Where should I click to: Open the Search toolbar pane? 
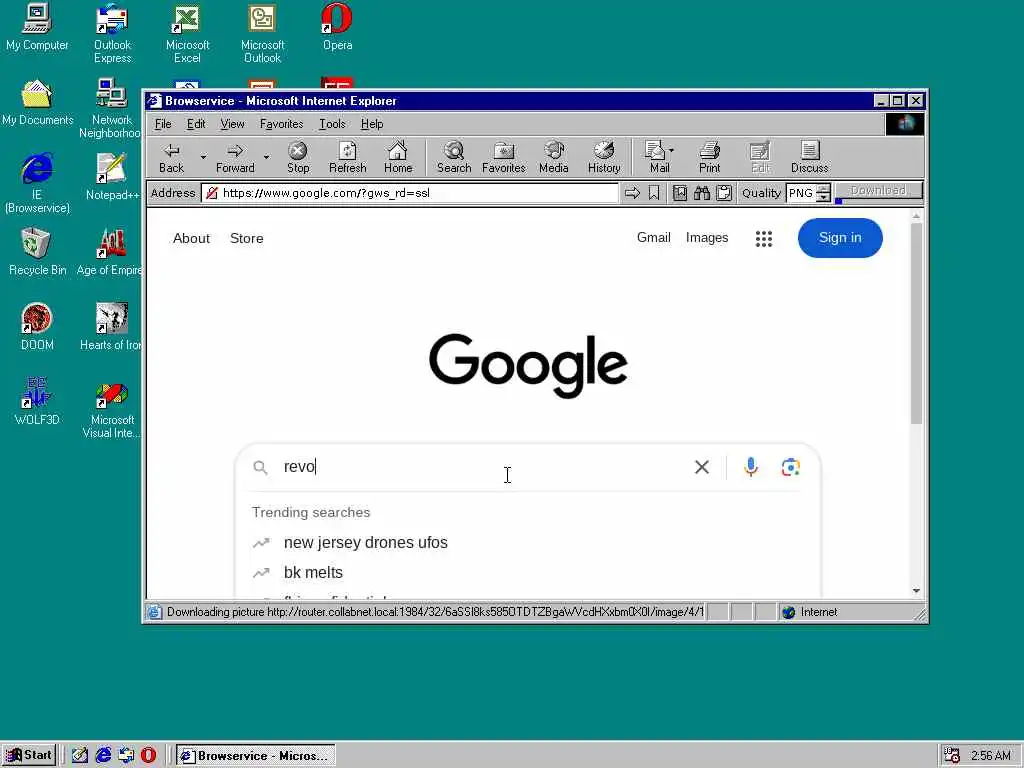[454, 157]
